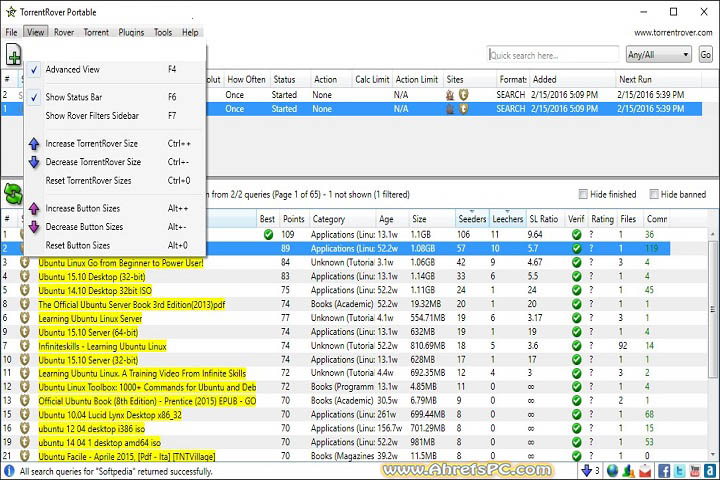This screenshot has height=480, width=720.
Task: Open the Facebook icon in status bar
Action: click(664, 471)
